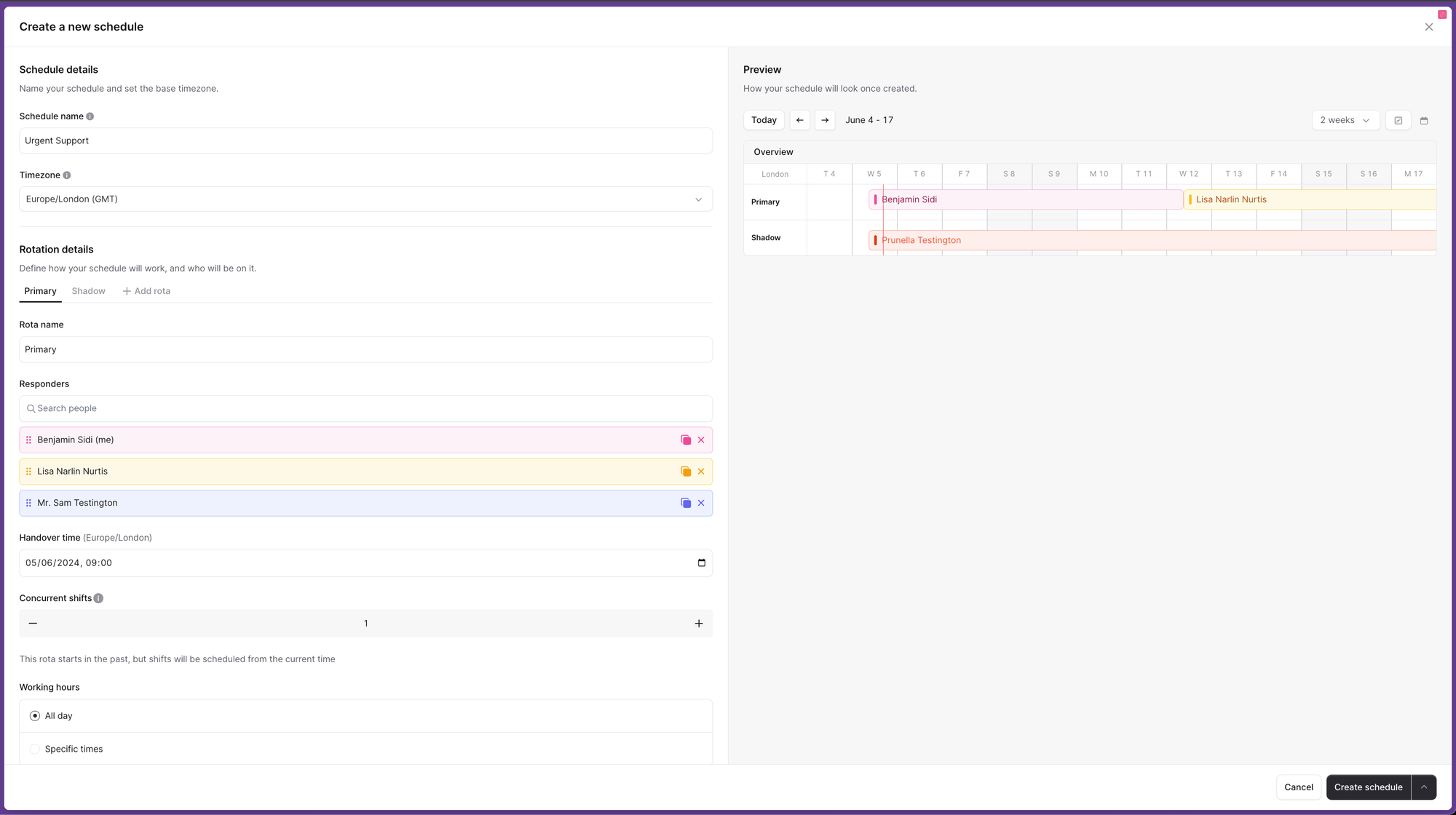Open the 2 weeks range dropdown

1345,121
